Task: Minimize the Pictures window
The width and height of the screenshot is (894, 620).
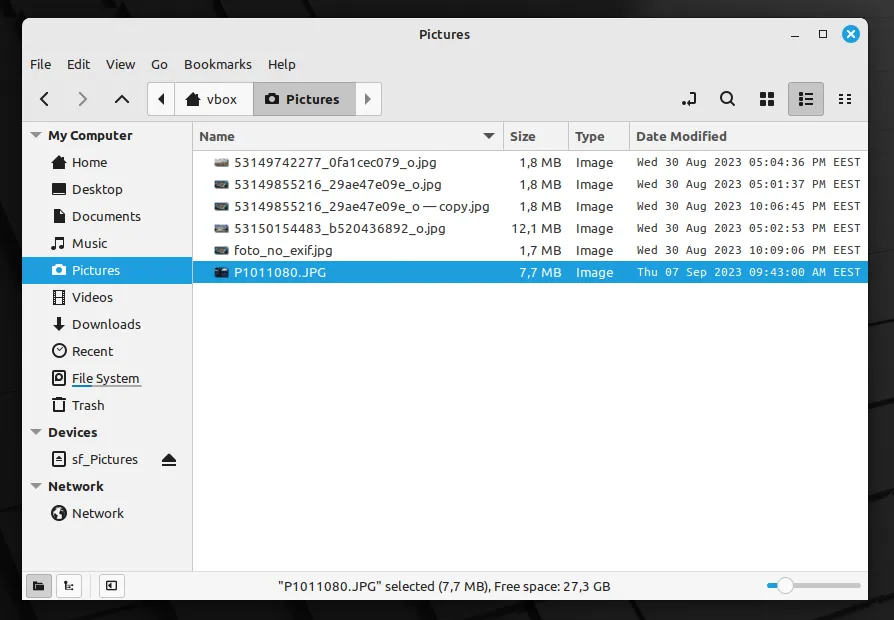Action: point(795,35)
